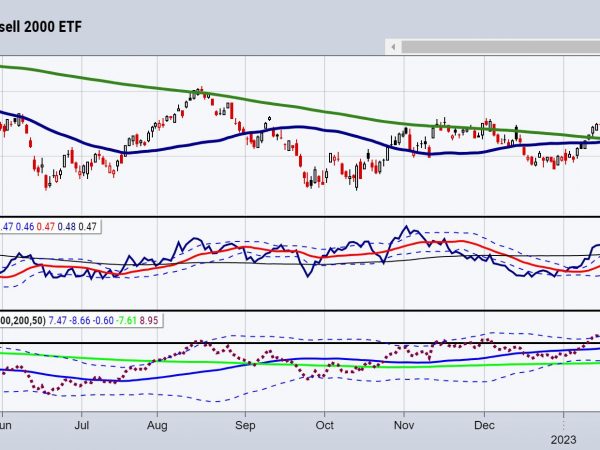Screen dimensions: 600x450
Task: Click the -0.60 value in bottom indicator legend
Action: click(x=103, y=320)
